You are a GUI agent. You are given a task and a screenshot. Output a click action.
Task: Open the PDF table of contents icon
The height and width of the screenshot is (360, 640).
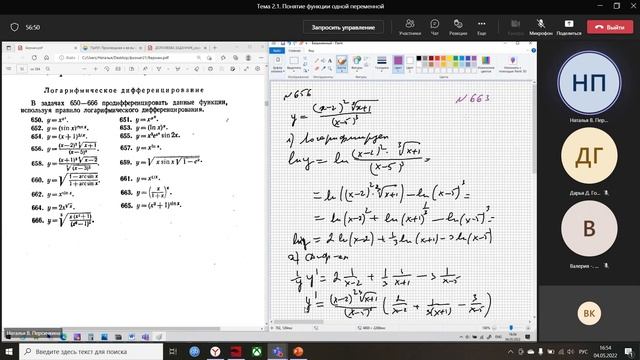click(9, 69)
